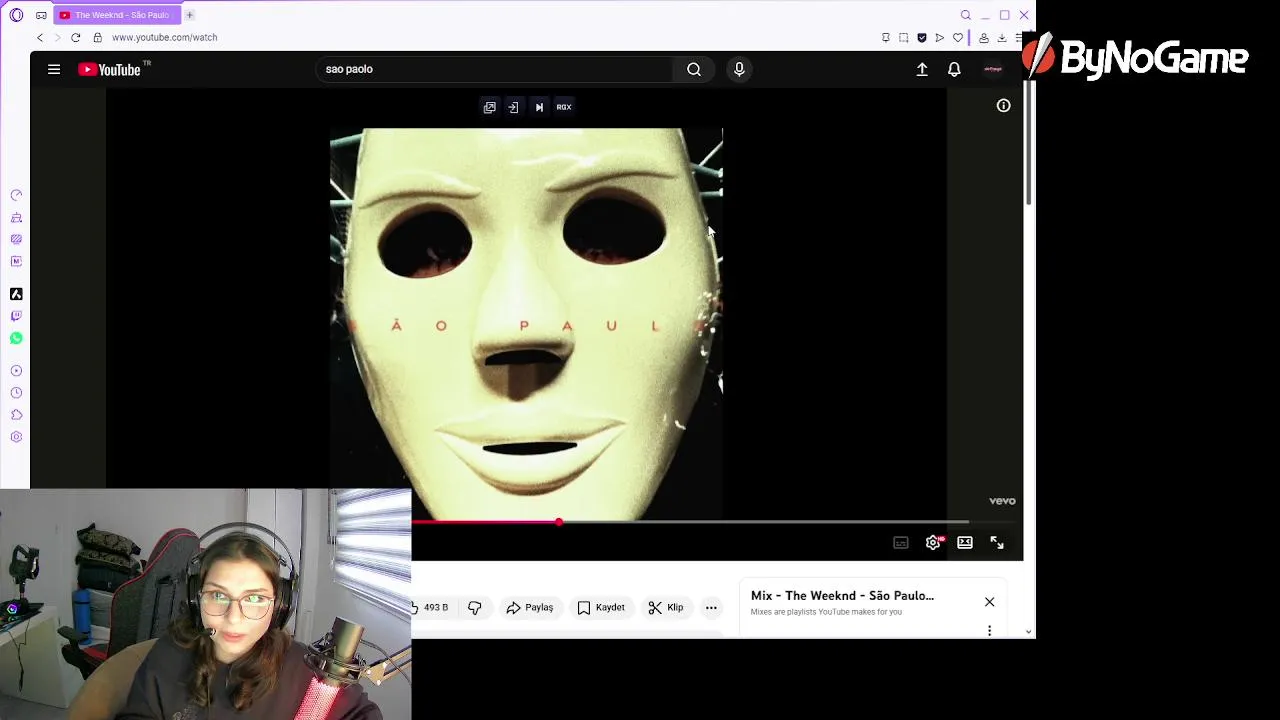Open the player settings gear

click(933, 542)
